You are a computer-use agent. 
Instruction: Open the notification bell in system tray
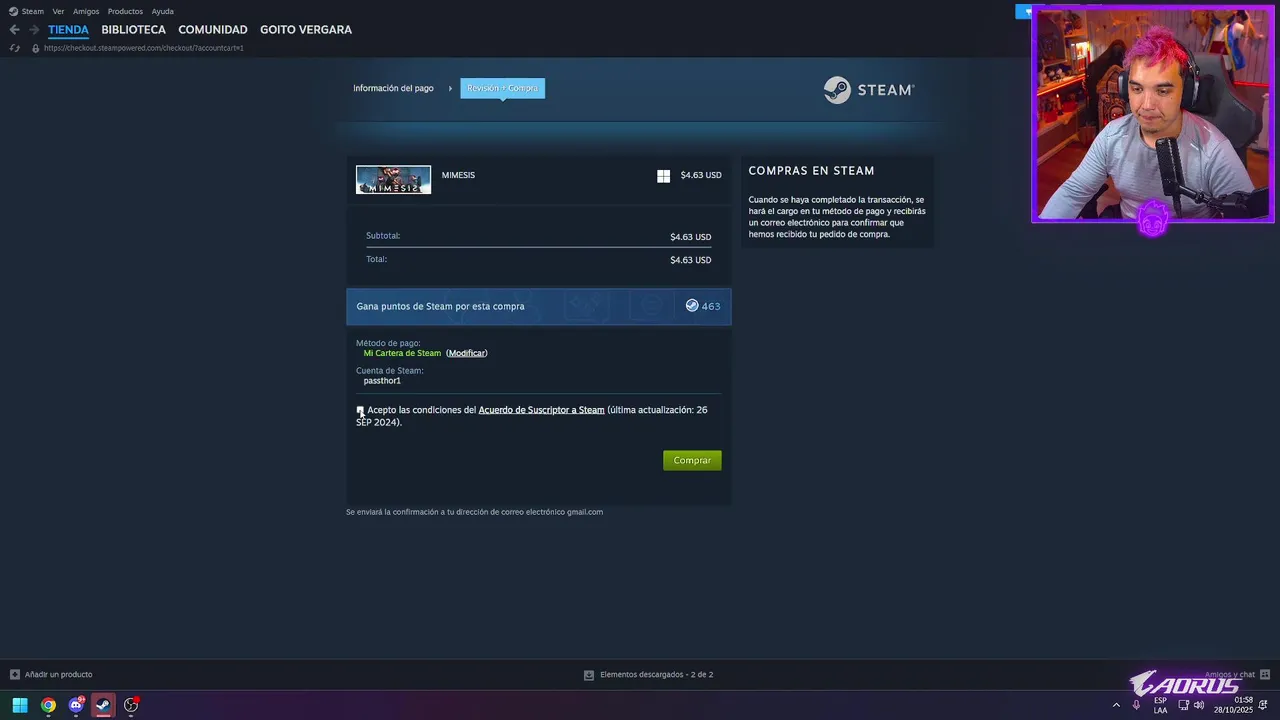pyautogui.click(x=1264, y=705)
